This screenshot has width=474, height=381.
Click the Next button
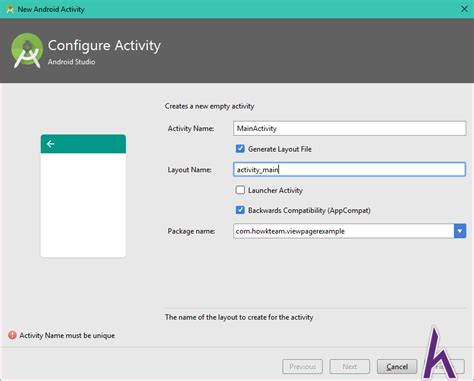tap(349, 367)
